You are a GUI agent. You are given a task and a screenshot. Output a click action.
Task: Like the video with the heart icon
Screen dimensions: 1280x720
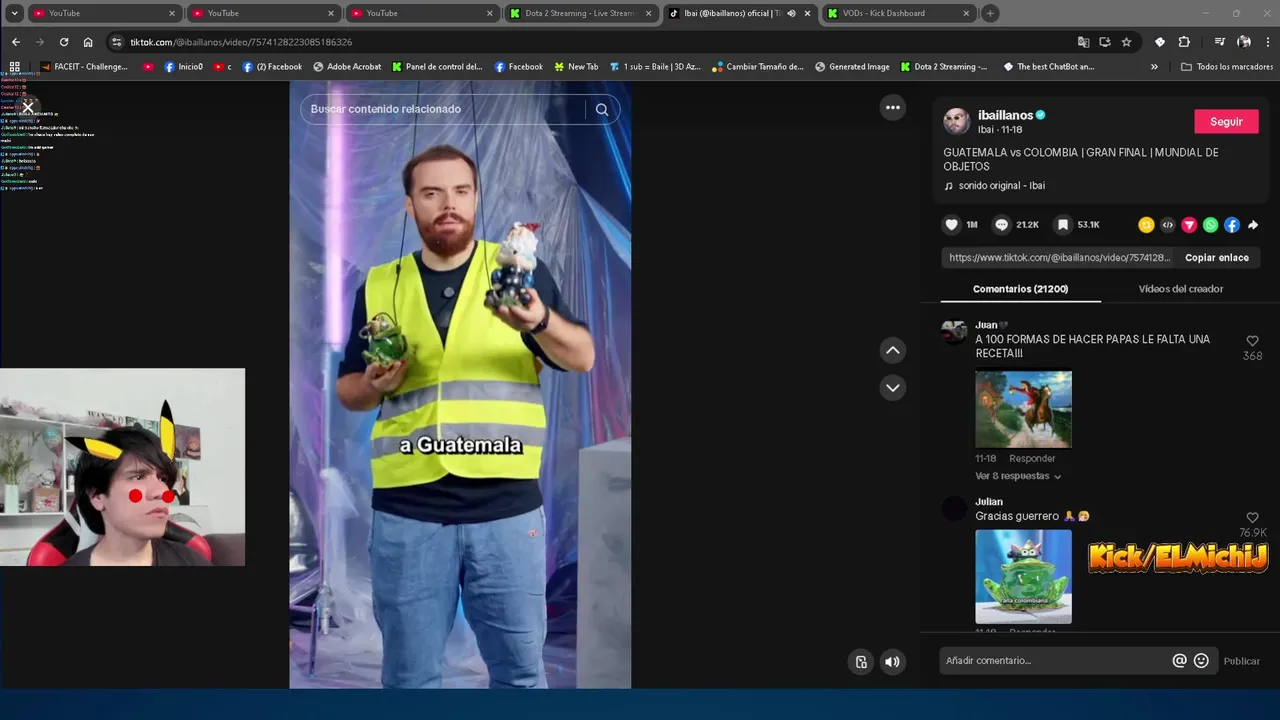click(952, 225)
